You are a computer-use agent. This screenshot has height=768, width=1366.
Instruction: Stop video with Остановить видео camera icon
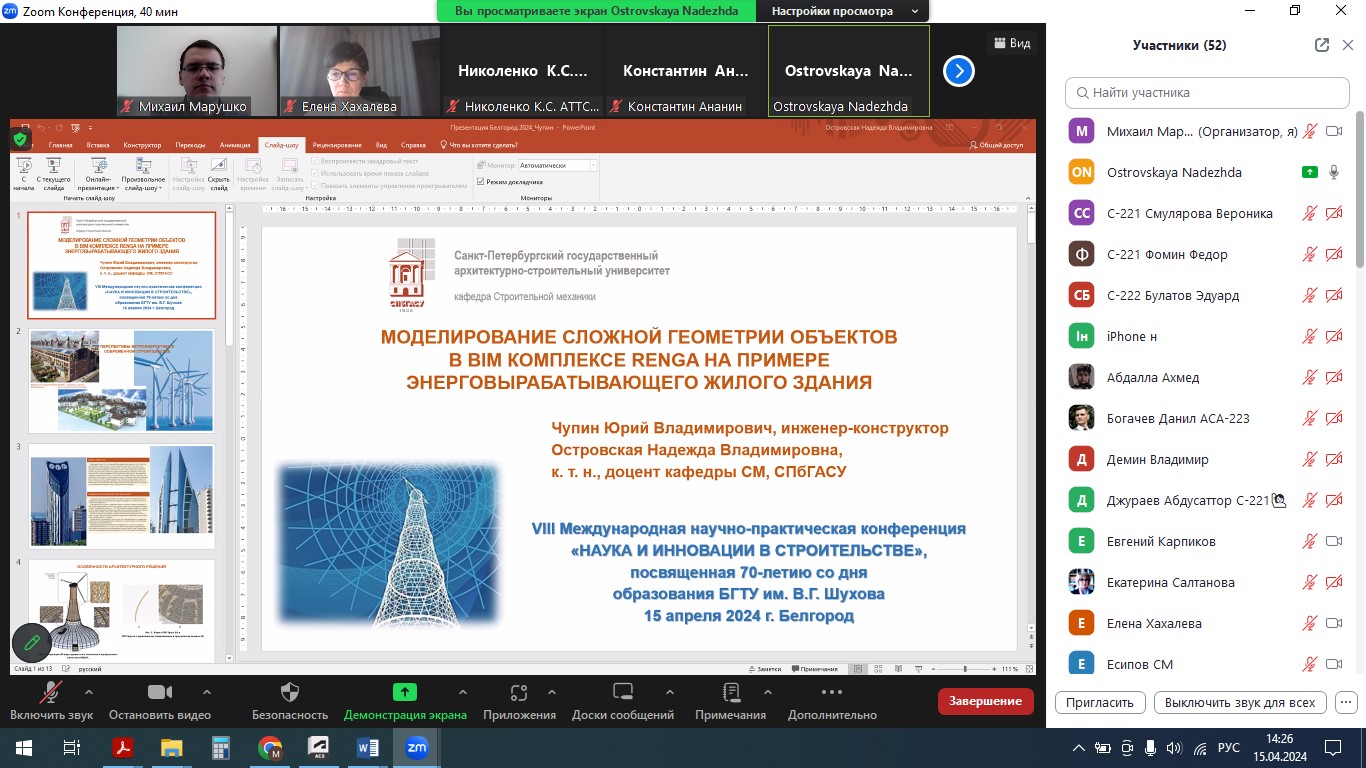(x=160, y=692)
